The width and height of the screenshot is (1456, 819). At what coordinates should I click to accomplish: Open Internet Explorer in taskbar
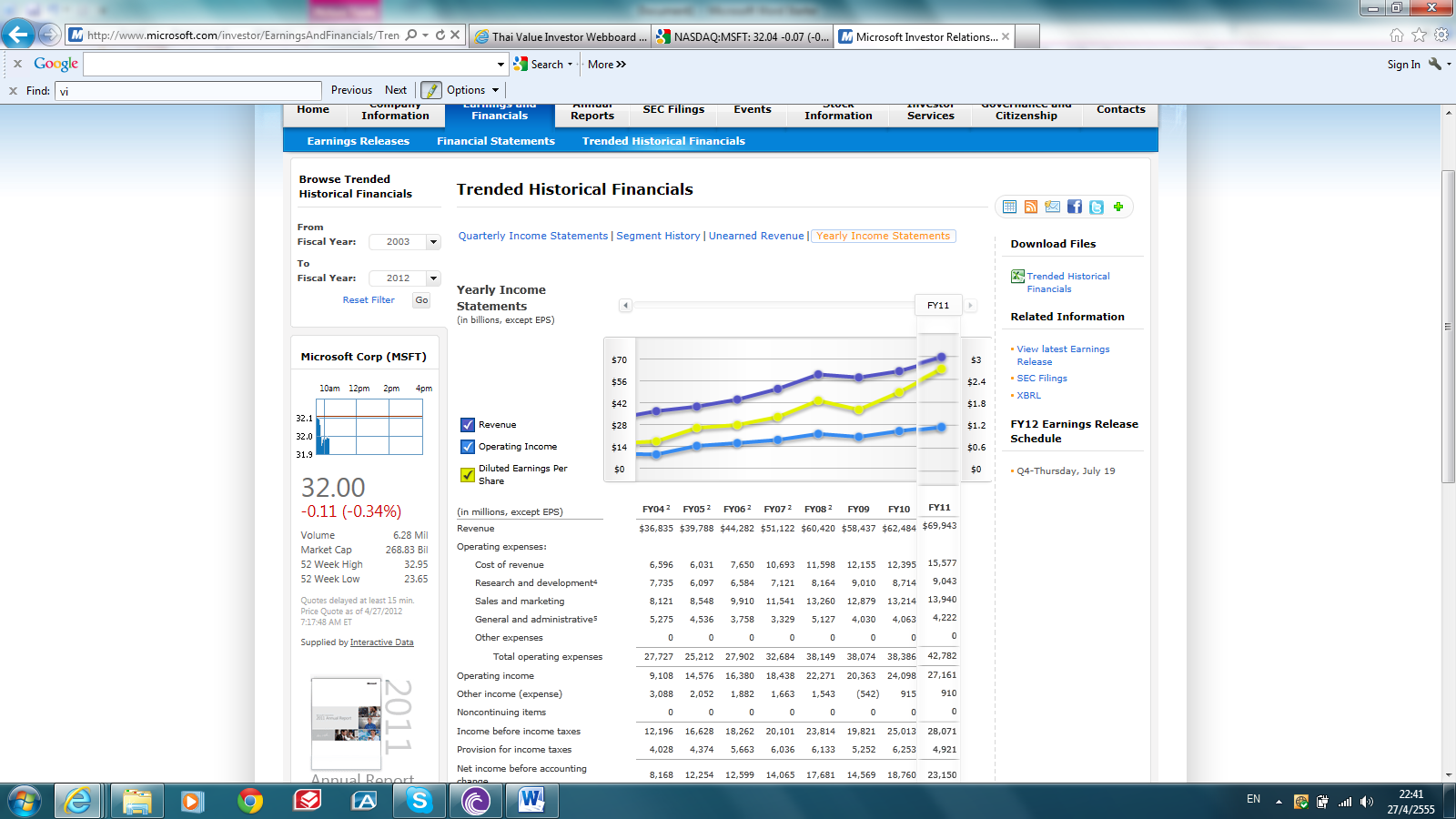[x=78, y=801]
